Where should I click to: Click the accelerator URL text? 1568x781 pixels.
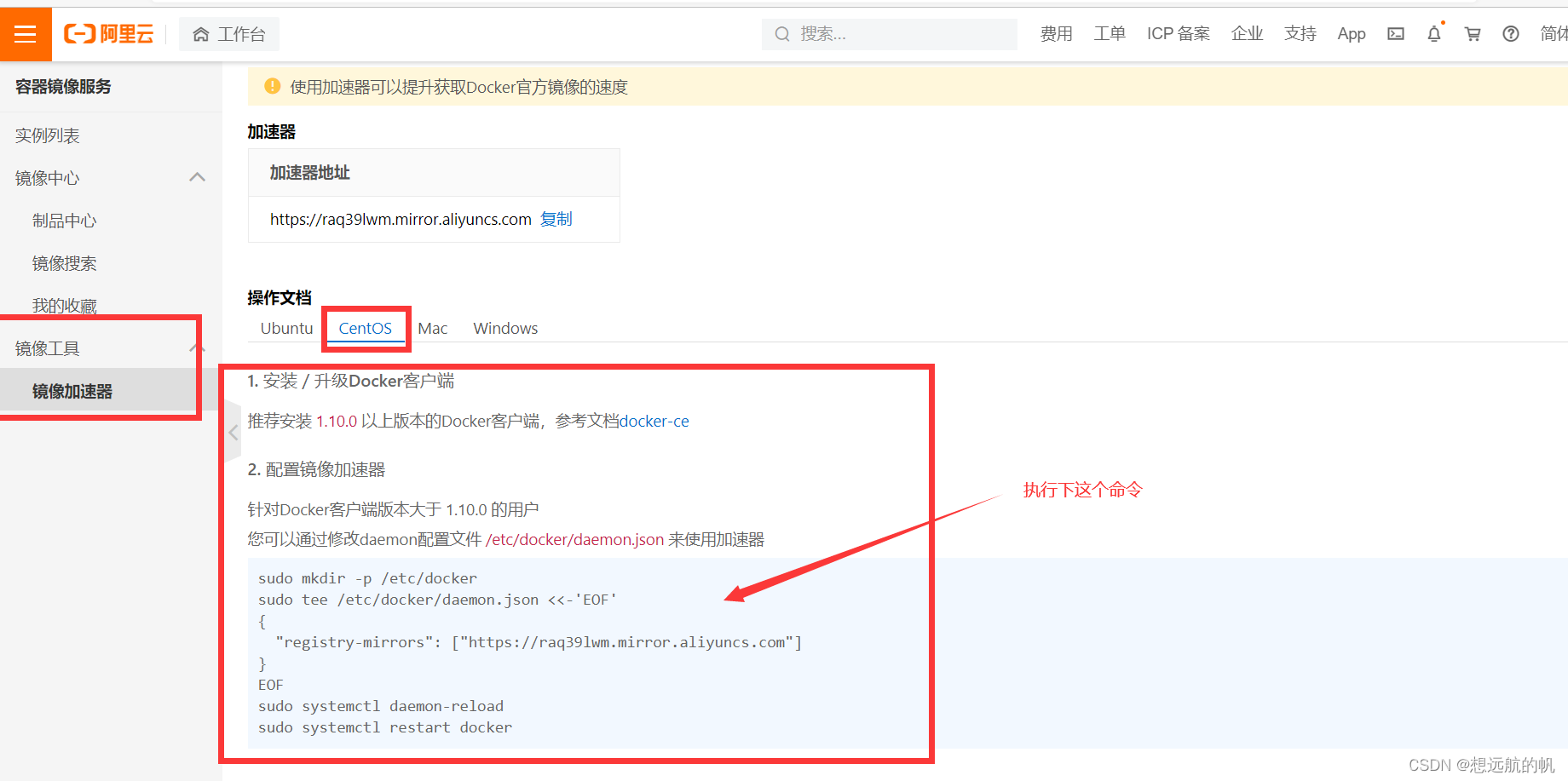[401, 219]
